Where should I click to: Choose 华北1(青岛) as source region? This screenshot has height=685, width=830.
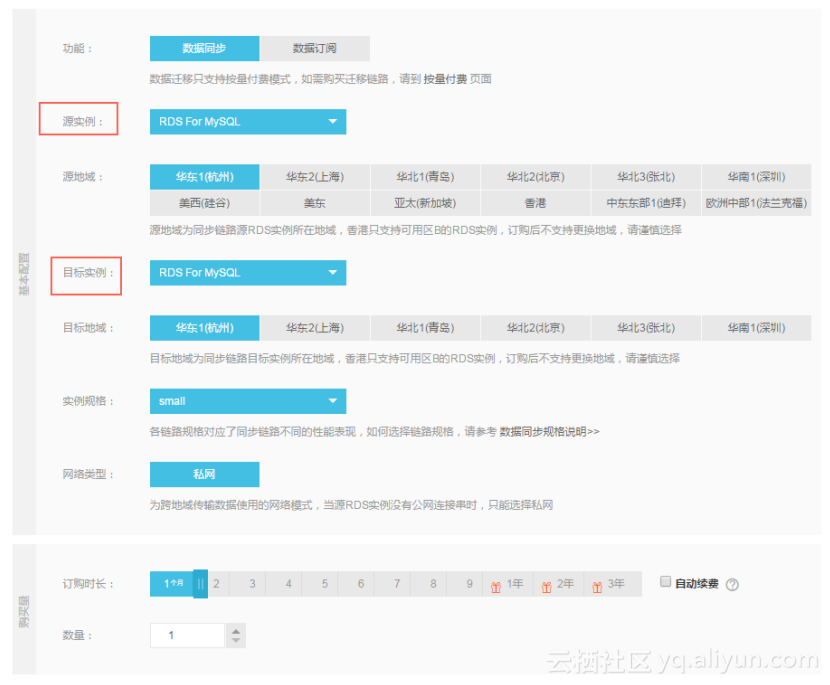pyautogui.click(x=425, y=176)
